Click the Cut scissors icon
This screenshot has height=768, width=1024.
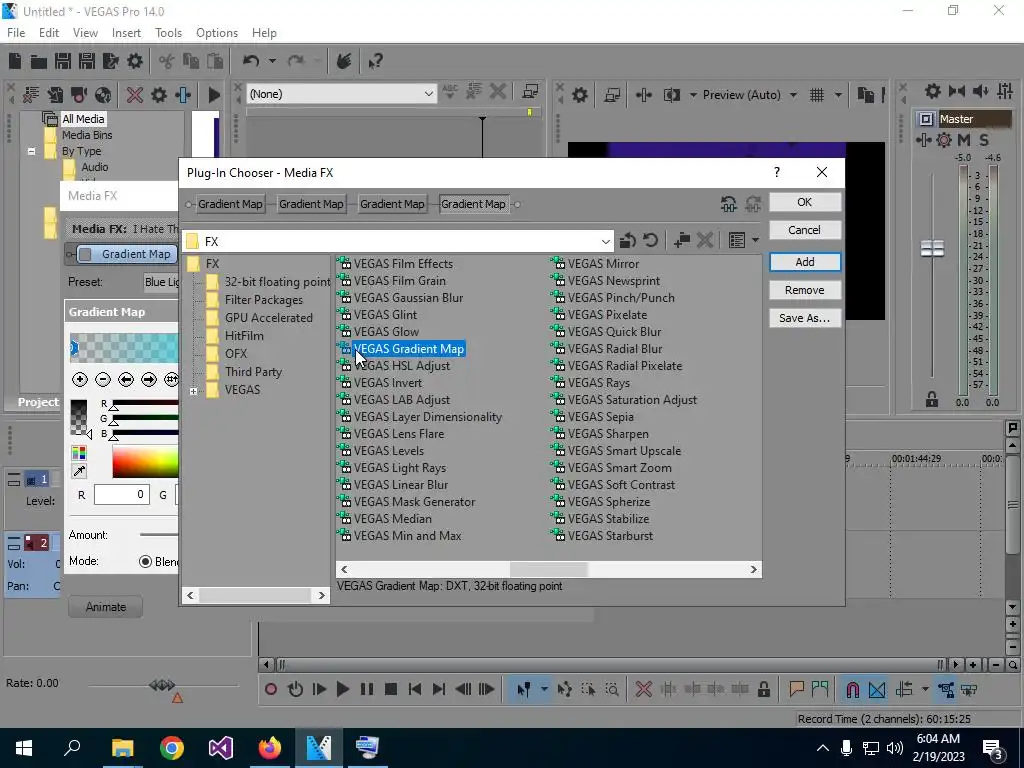click(167, 61)
